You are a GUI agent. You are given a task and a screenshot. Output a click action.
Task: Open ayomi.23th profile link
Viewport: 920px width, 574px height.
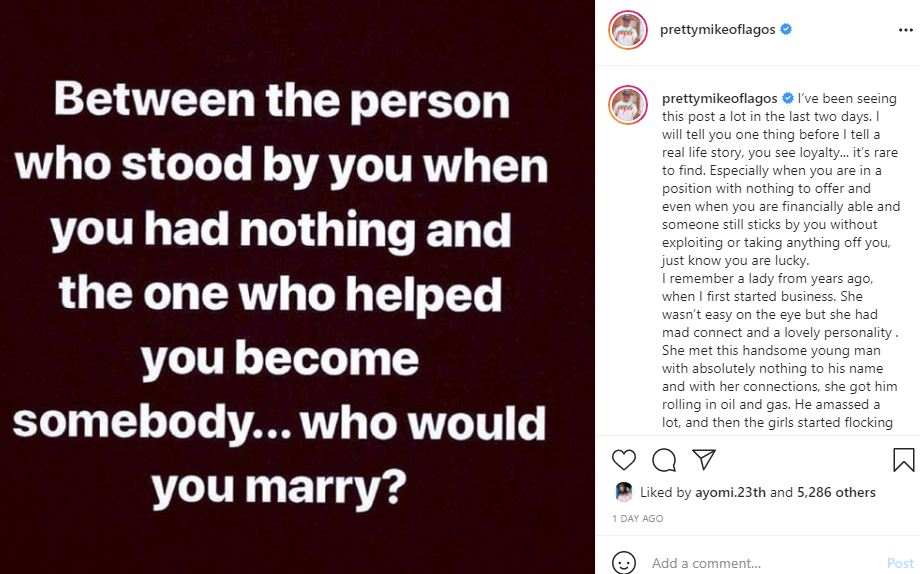click(x=730, y=492)
